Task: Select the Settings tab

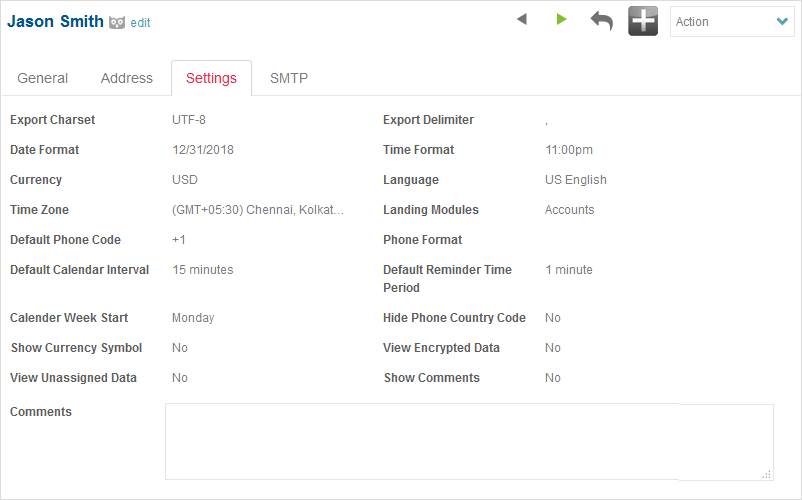Action: click(x=211, y=78)
